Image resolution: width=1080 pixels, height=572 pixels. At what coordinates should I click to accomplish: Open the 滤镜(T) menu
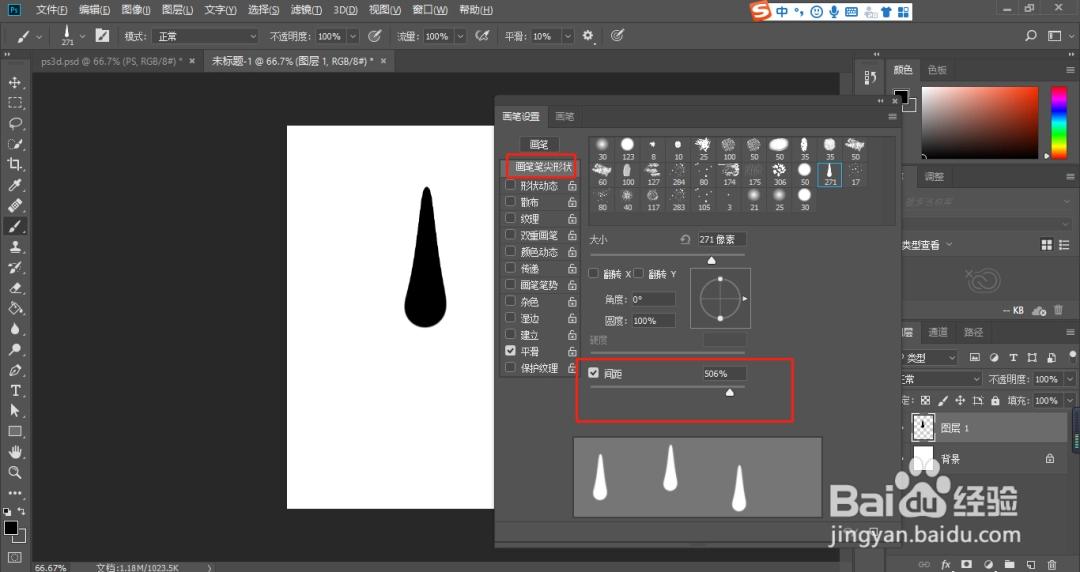tap(307, 10)
